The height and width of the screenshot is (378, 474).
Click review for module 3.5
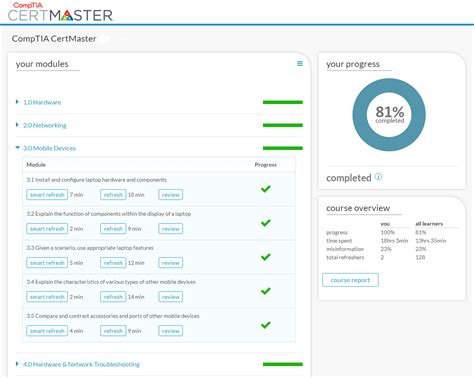(x=171, y=331)
